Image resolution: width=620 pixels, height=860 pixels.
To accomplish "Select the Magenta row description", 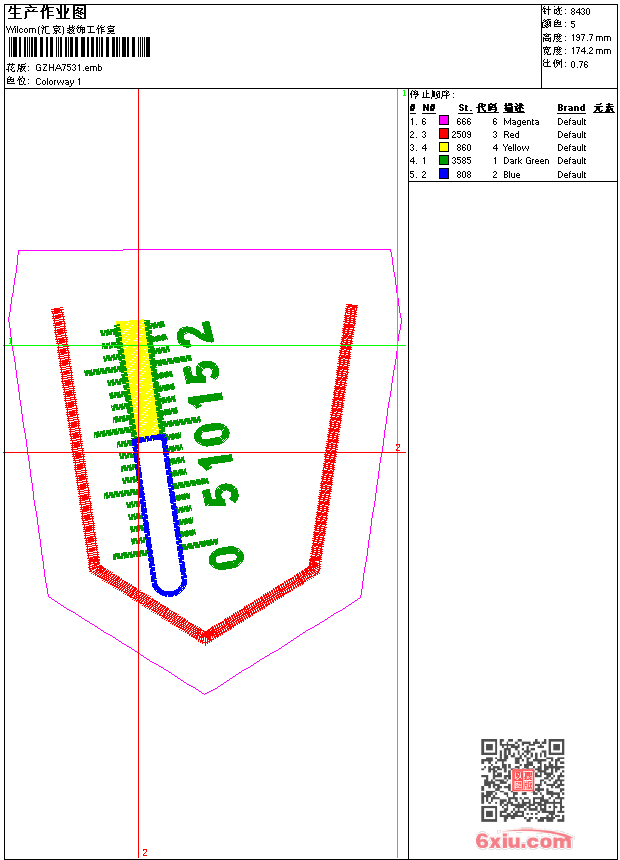I will click(x=521, y=122).
